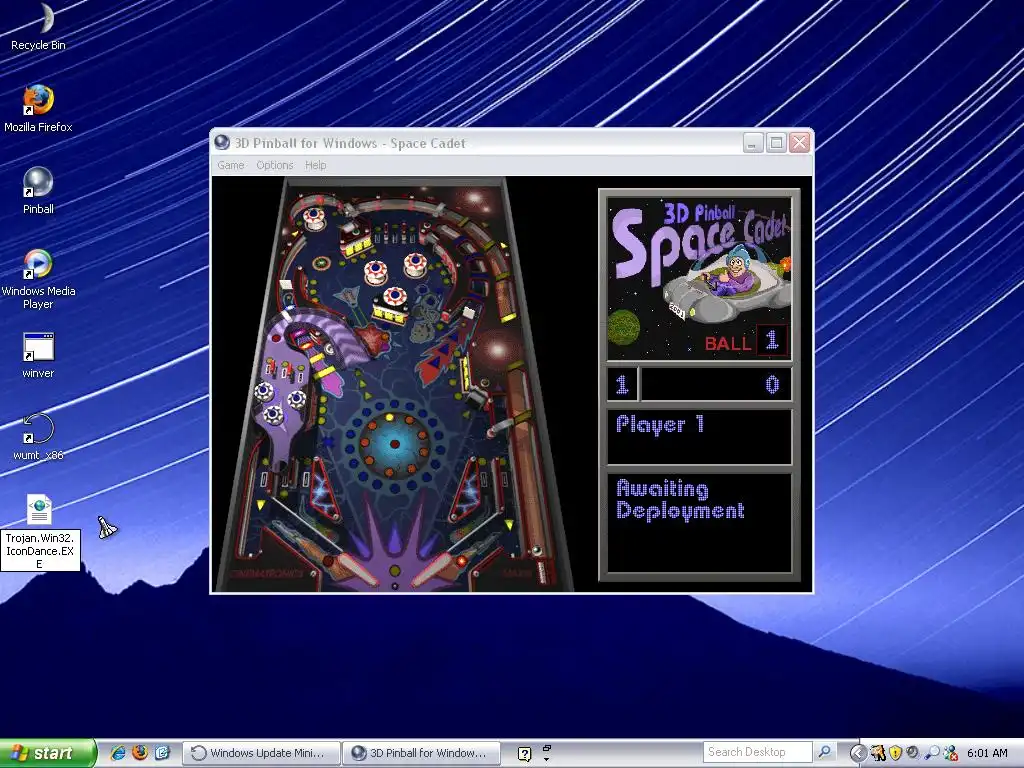Image resolution: width=1024 pixels, height=768 pixels.
Task: Click the security shield tray icon
Action: click(x=895, y=753)
